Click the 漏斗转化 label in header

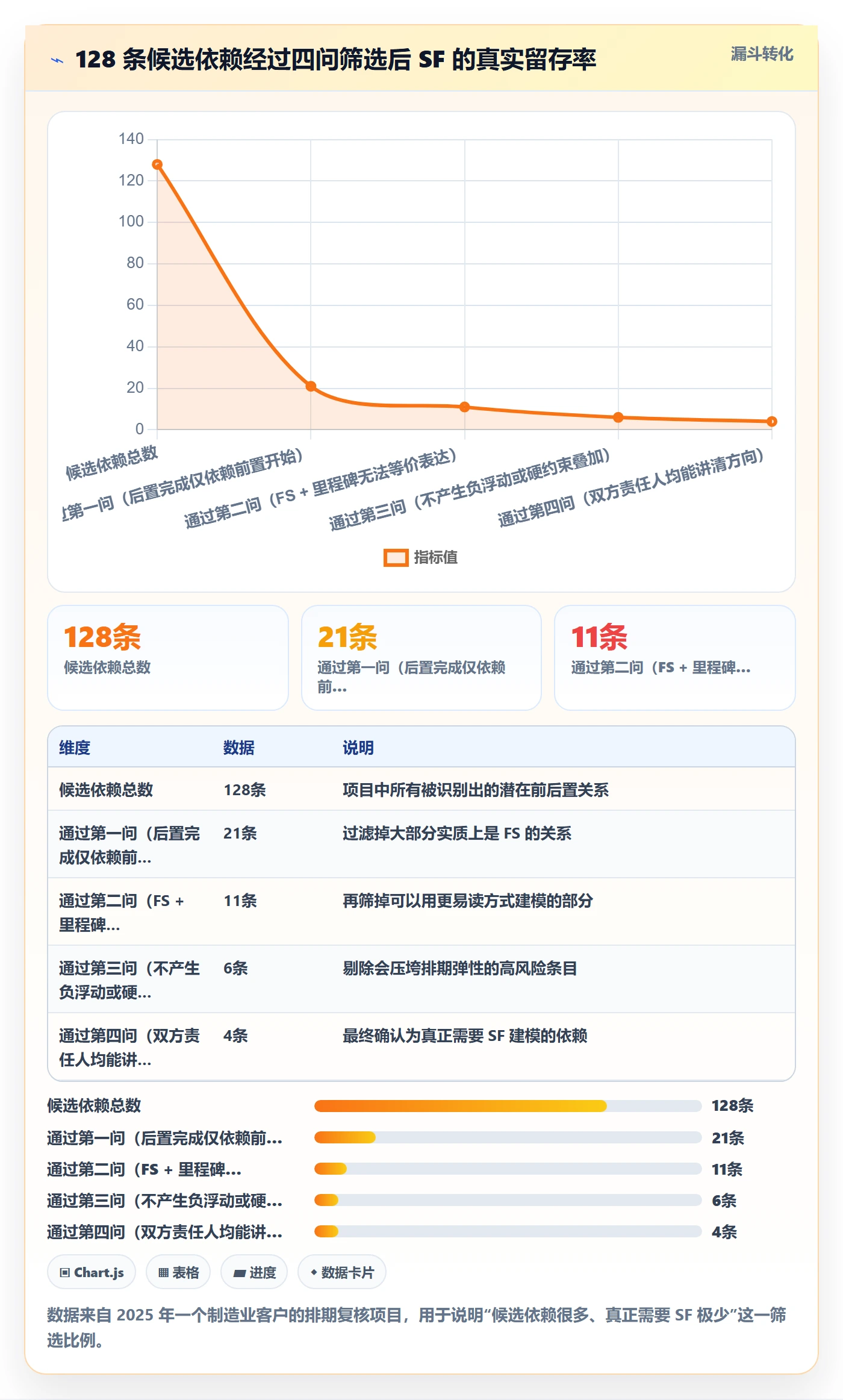coord(762,54)
